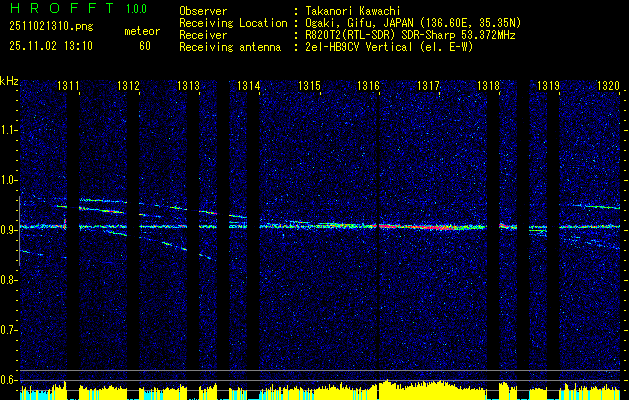Click the 1315 time marker
The image size is (629, 400).
pyautogui.click(x=309, y=86)
